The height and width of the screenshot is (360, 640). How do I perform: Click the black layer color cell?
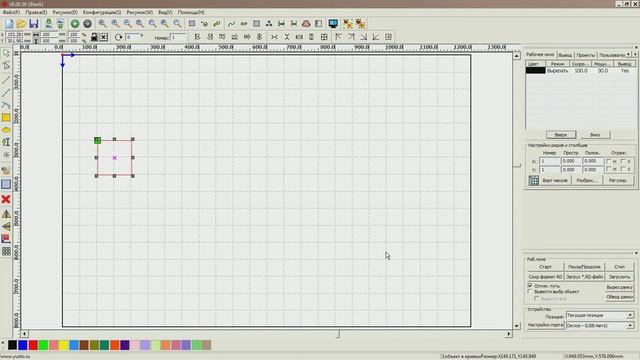point(536,71)
